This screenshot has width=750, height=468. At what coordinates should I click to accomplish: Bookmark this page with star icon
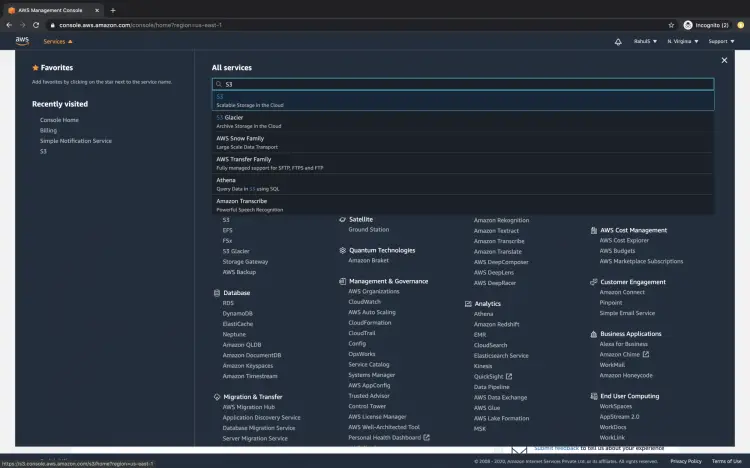tap(671, 24)
